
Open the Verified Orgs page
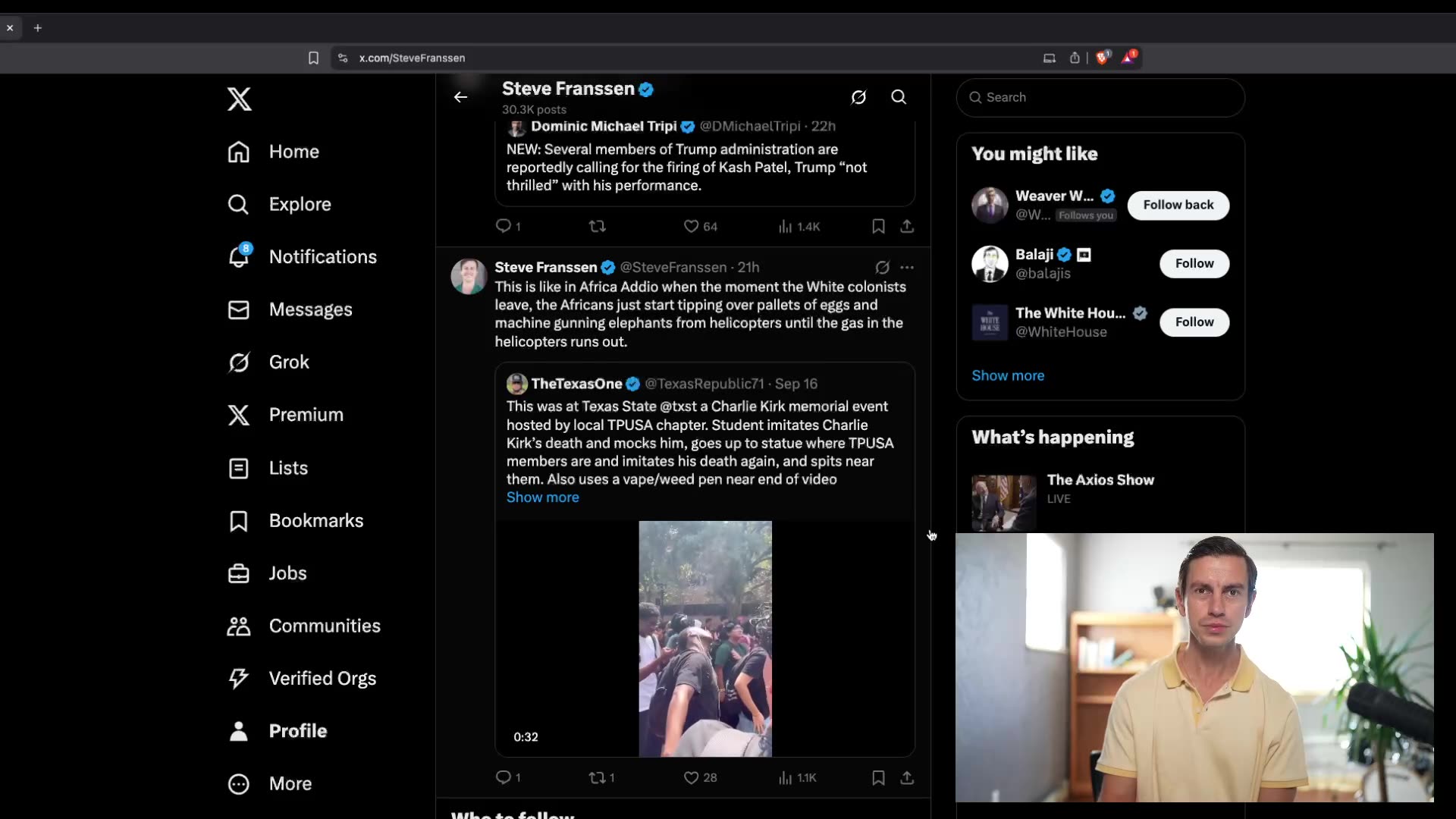(302, 678)
